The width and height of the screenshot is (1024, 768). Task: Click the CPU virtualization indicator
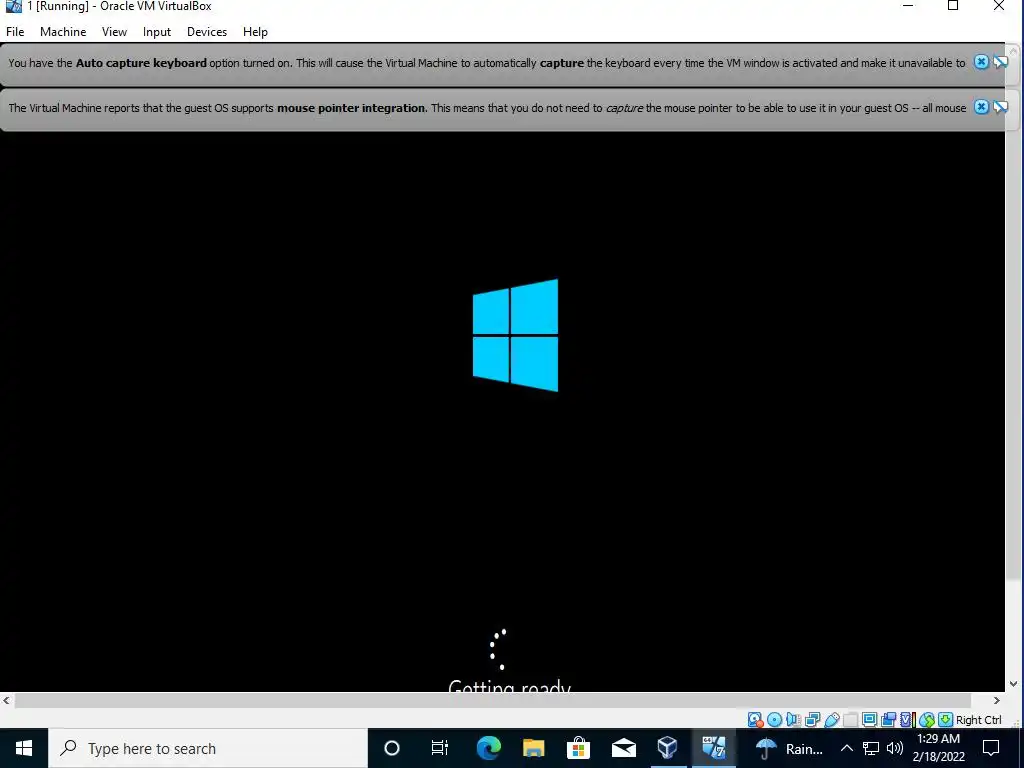click(x=908, y=720)
